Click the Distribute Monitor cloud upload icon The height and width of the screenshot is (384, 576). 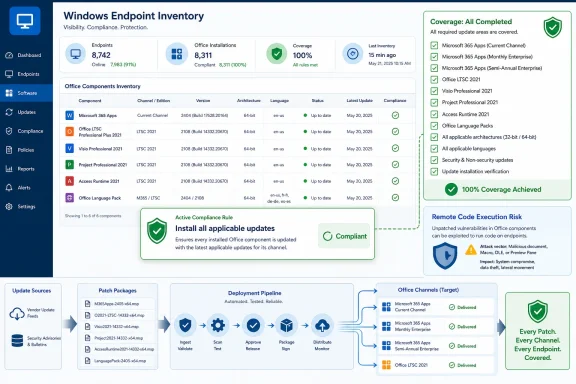point(322,325)
